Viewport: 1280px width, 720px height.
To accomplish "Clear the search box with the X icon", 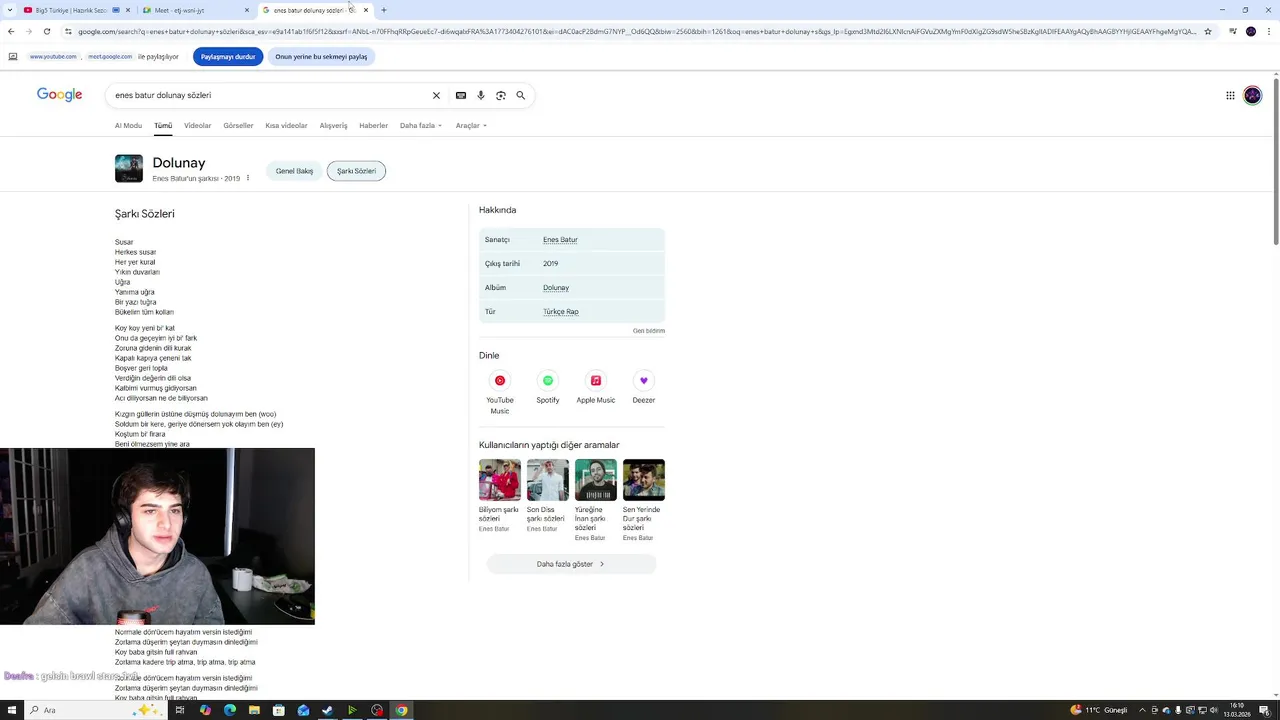I will [x=436, y=95].
